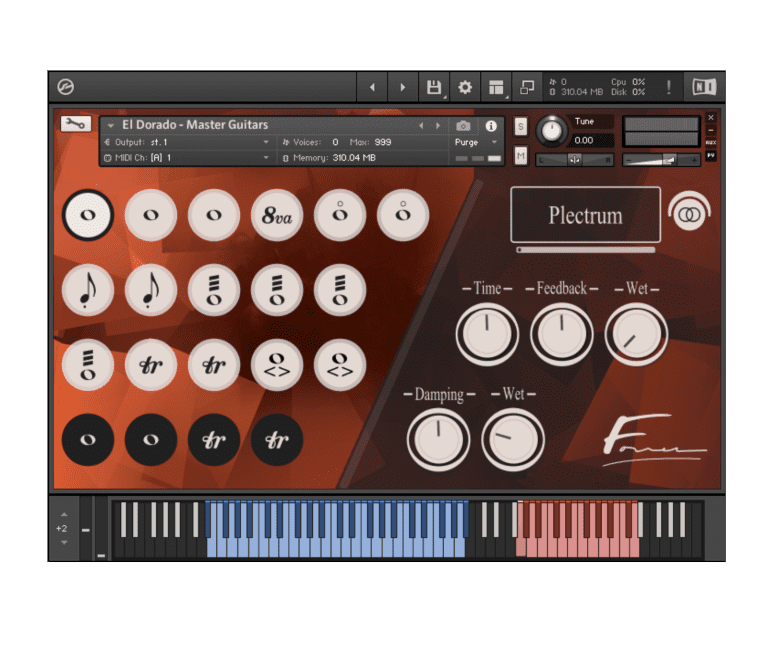
Task: Open the workspace layout panel icon
Action: tap(496, 87)
